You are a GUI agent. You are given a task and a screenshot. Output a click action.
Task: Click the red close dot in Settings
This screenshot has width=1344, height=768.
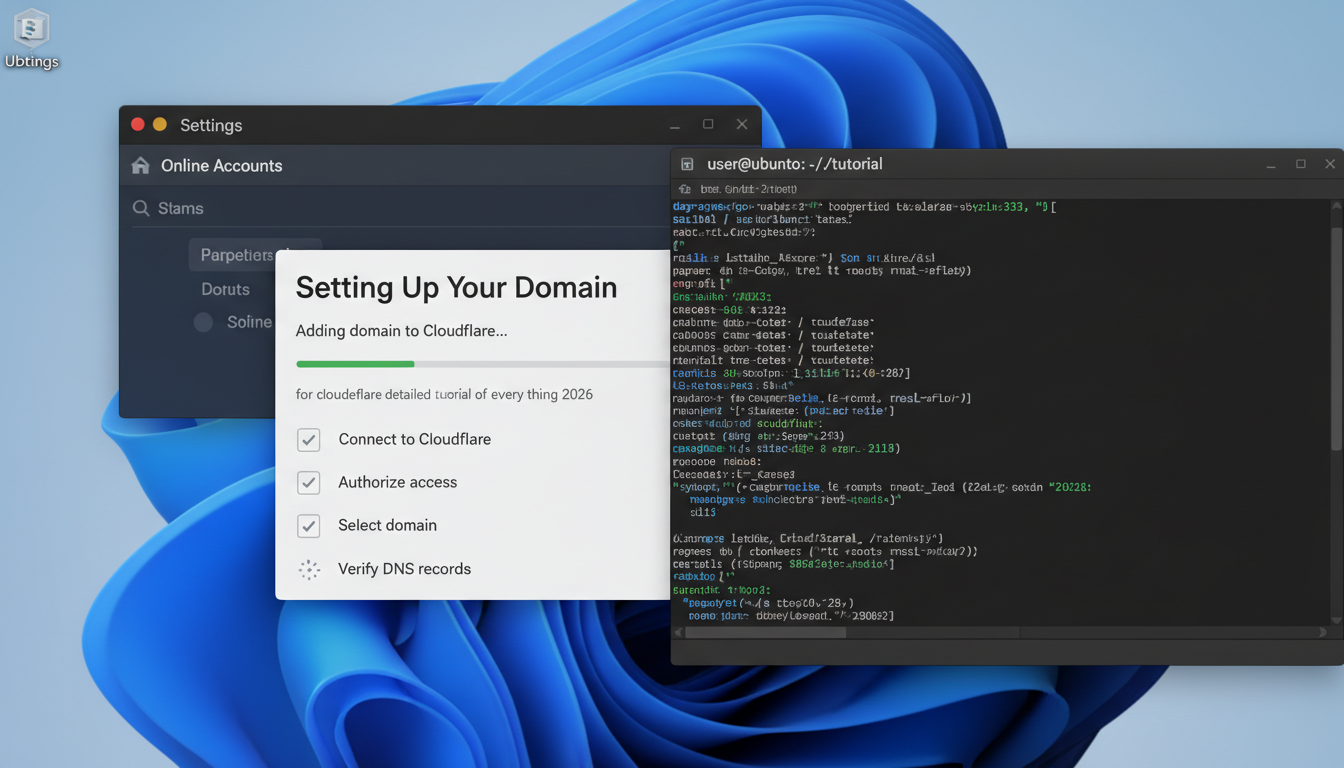pyautogui.click(x=138, y=125)
